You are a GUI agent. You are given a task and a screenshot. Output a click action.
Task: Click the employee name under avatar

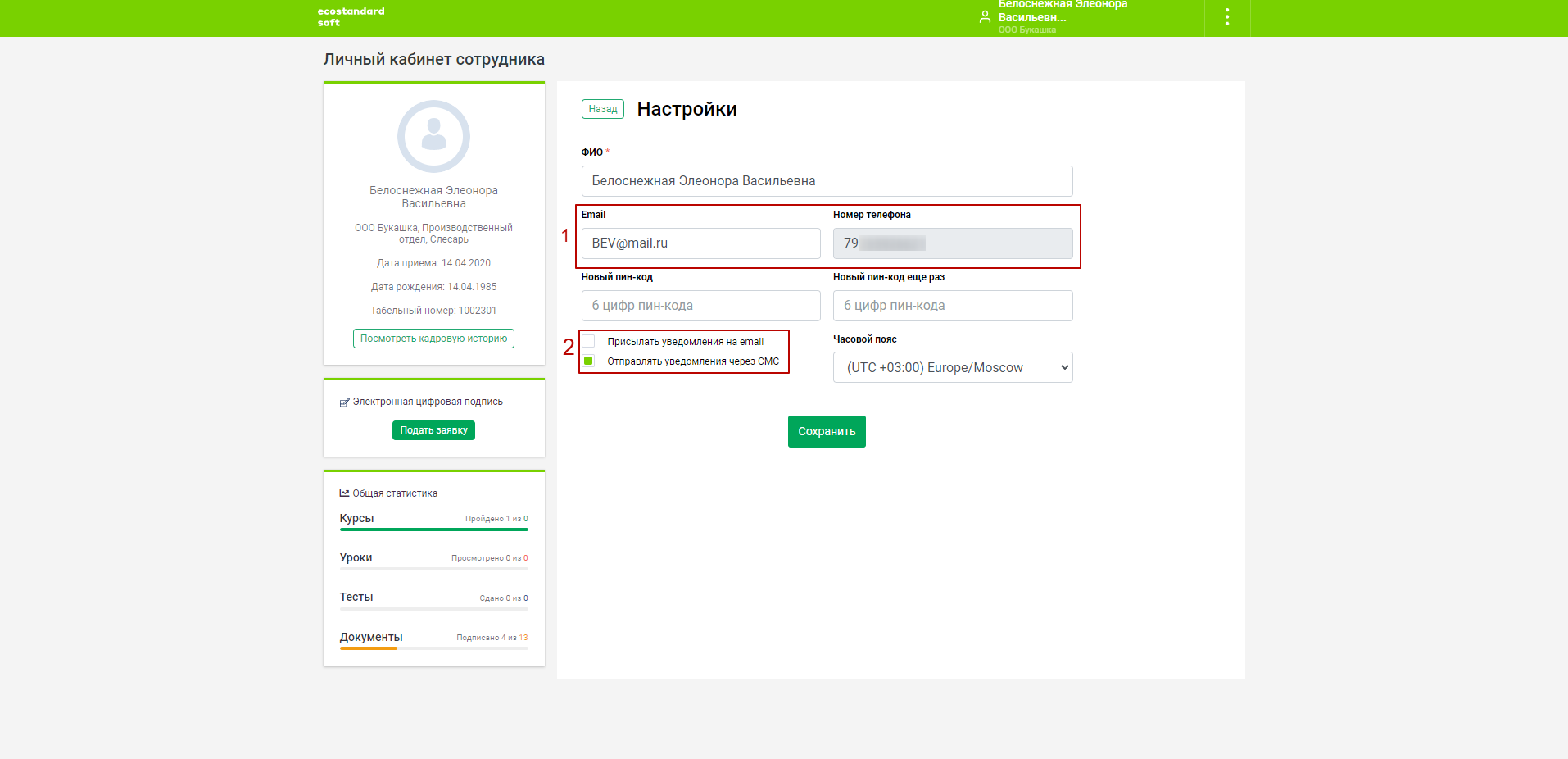[x=433, y=197]
